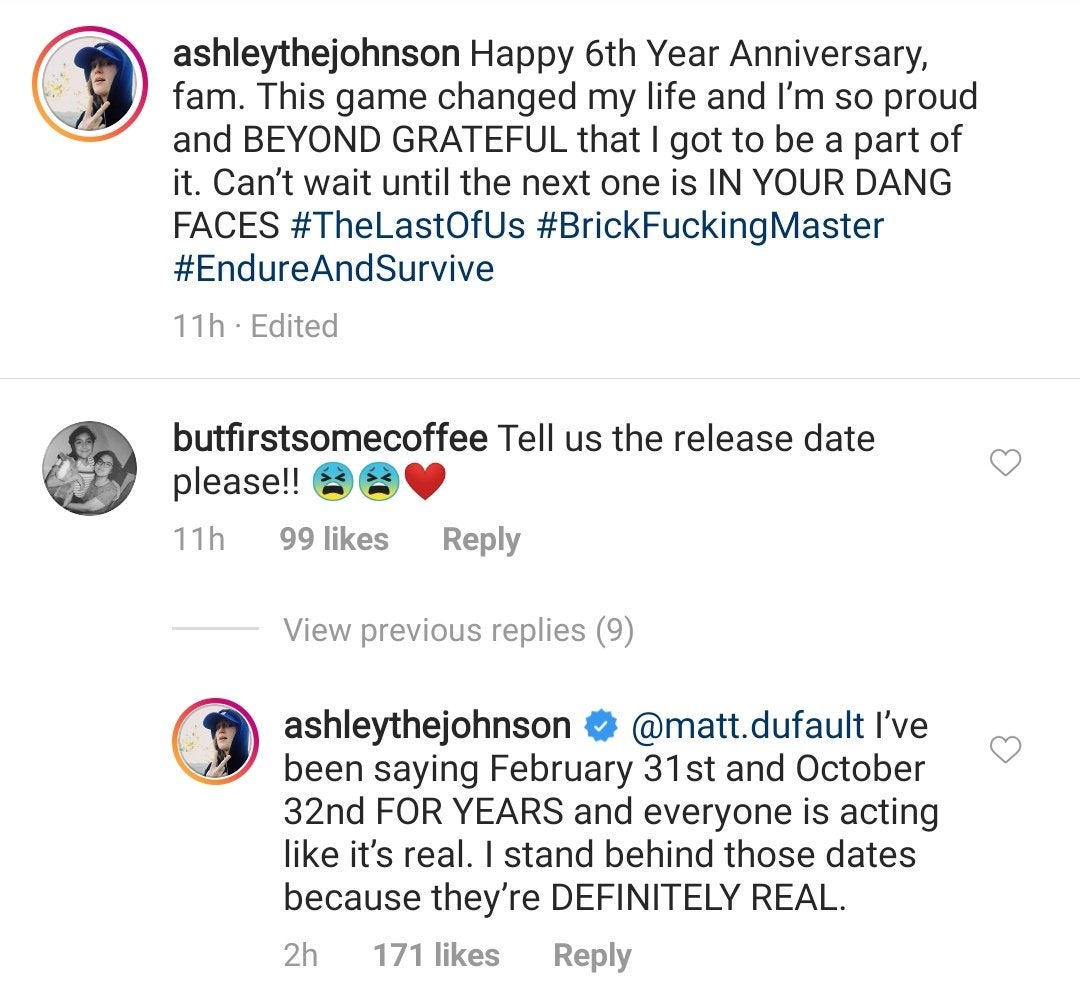Collapse the reply thread divider line
The width and height of the screenshot is (1080, 999).
point(215,630)
